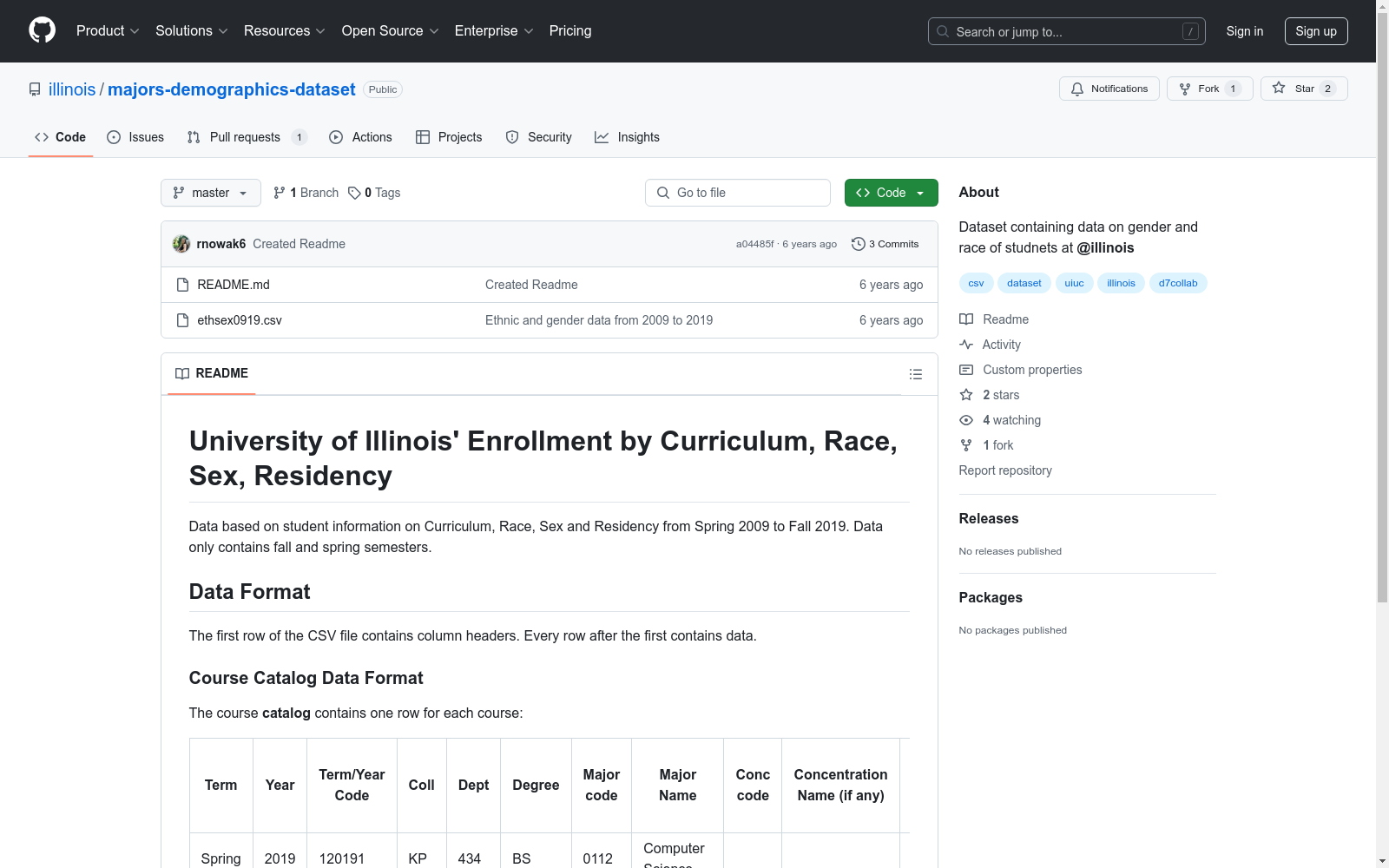
Task: Click Sign in
Action: pyautogui.click(x=1245, y=31)
